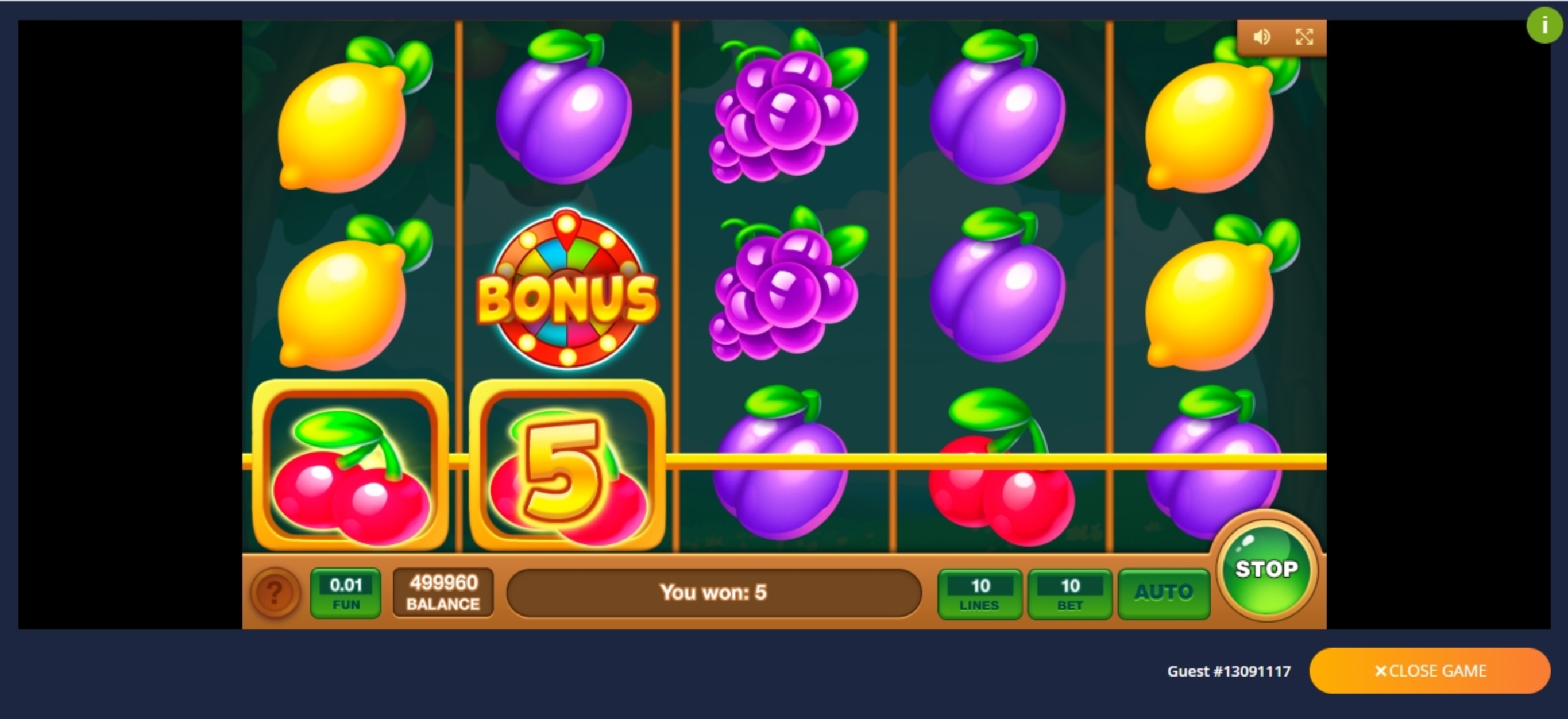Adjust the BET amount
1568x719 pixels.
1070,594
